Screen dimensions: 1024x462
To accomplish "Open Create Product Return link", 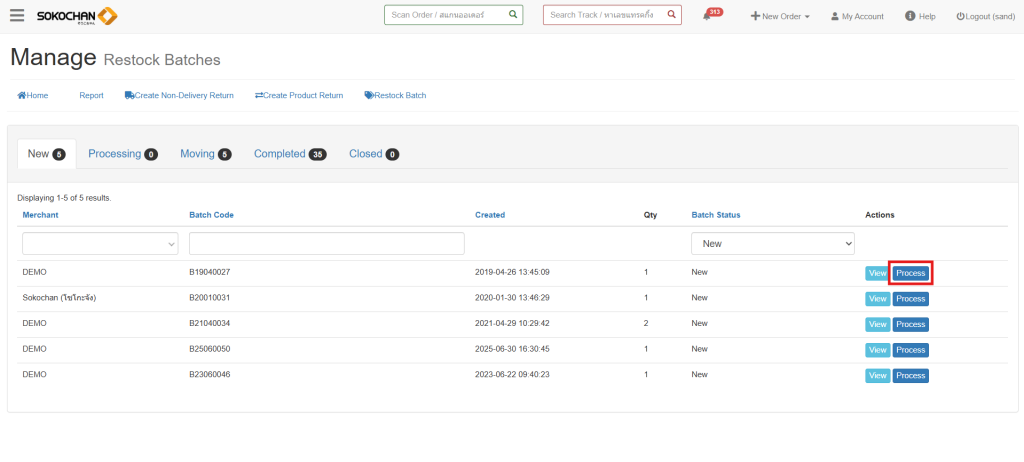I will point(299,96).
